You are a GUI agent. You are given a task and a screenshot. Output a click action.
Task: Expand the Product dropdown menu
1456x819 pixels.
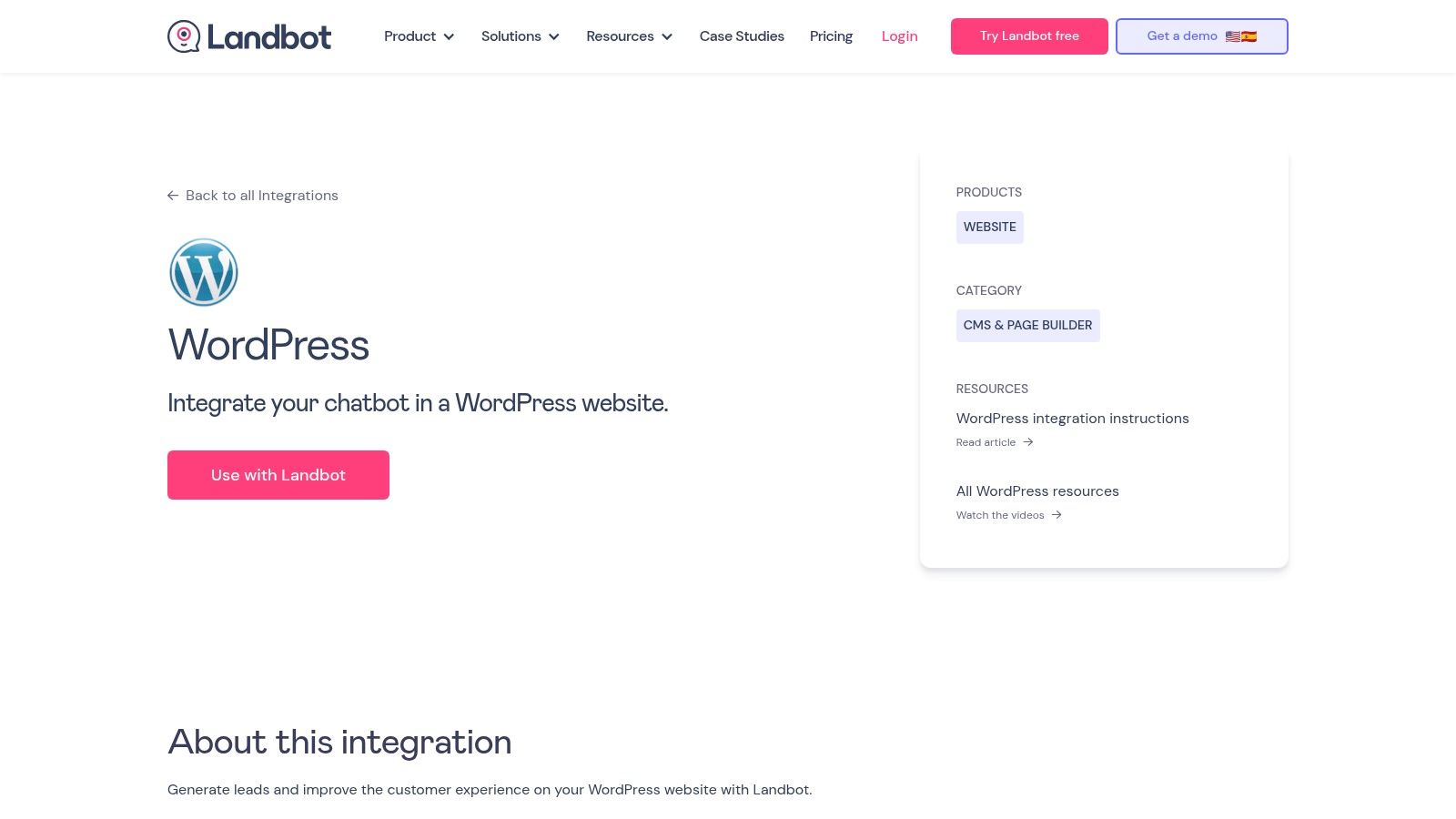[x=420, y=36]
